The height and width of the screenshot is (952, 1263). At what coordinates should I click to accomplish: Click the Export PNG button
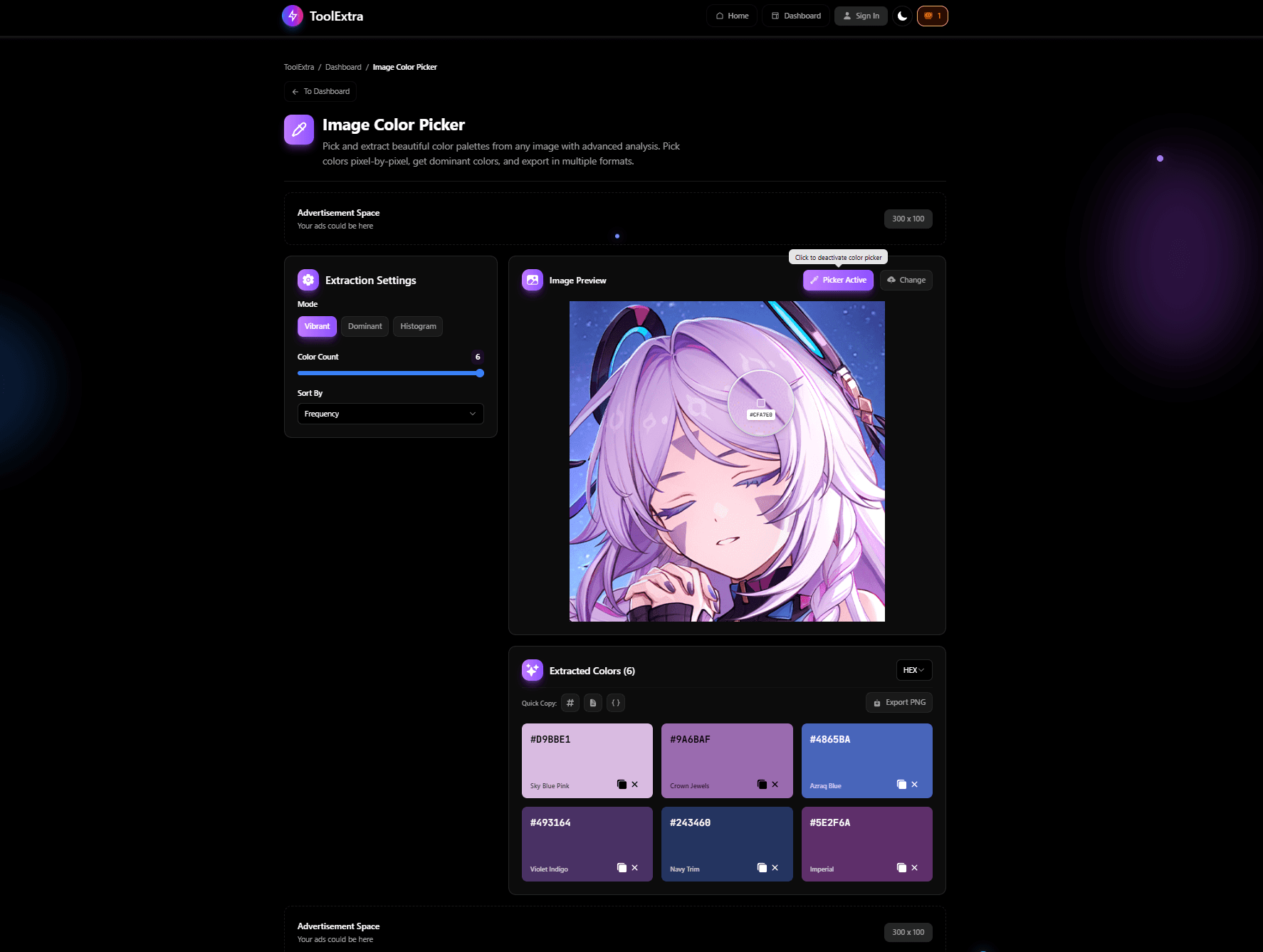(x=898, y=702)
